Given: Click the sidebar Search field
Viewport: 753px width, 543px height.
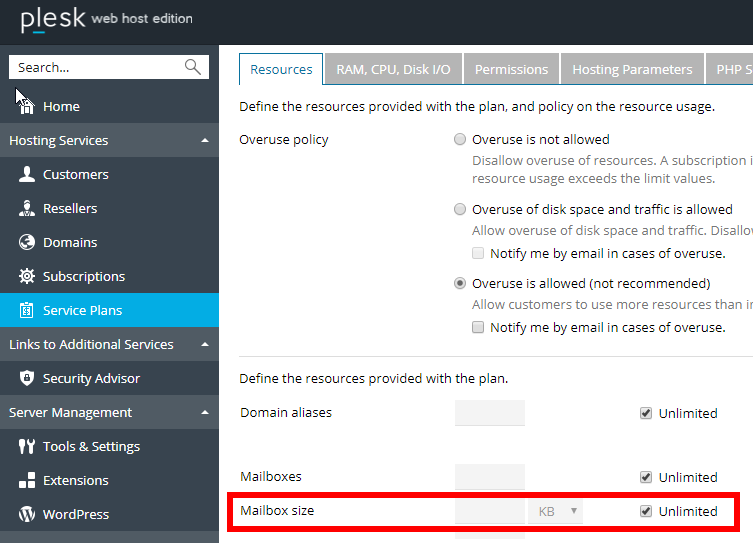Looking at the screenshot, I should click(x=98, y=67).
